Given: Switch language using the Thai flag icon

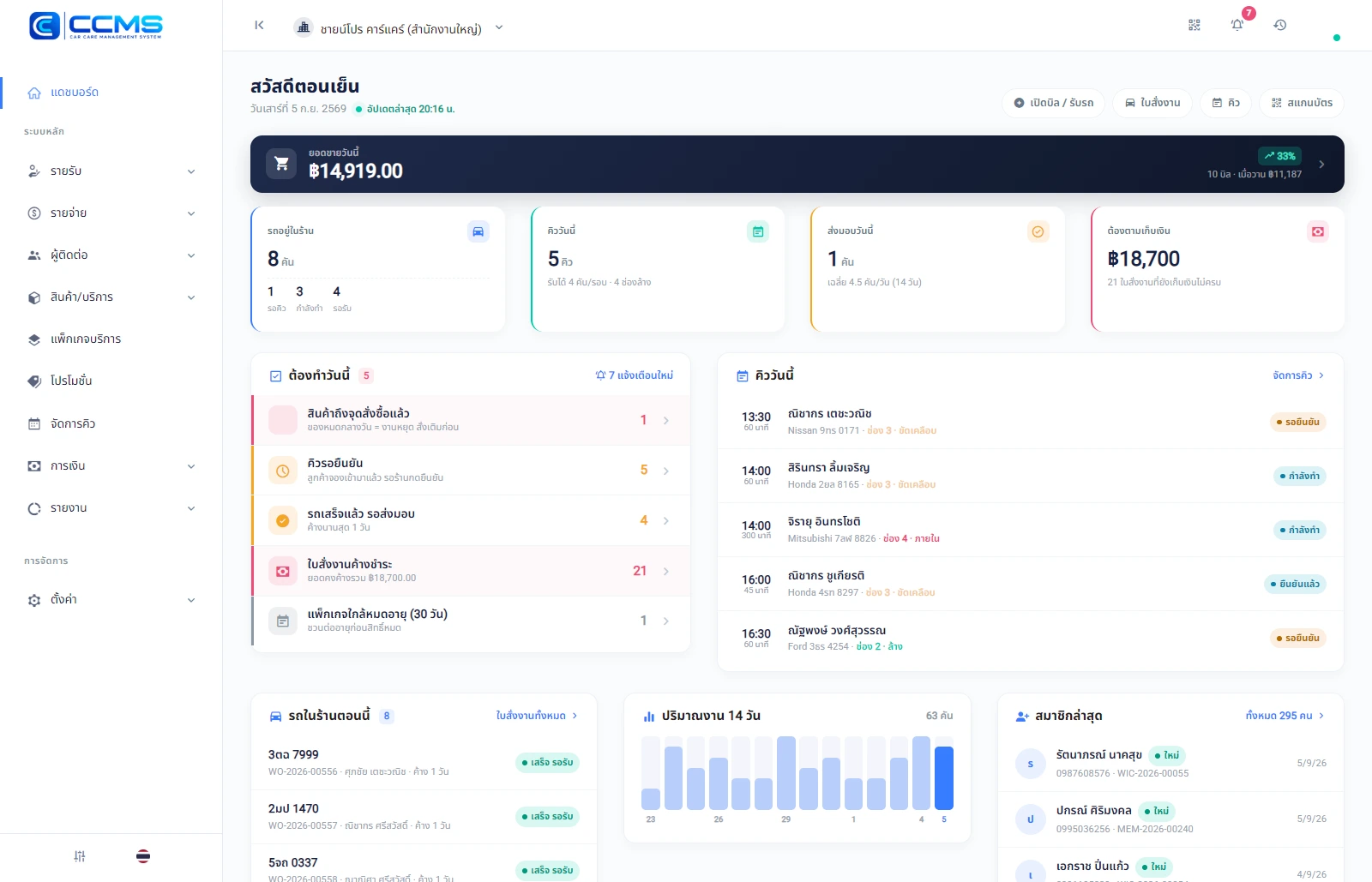Looking at the screenshot, I should point(143,855).
